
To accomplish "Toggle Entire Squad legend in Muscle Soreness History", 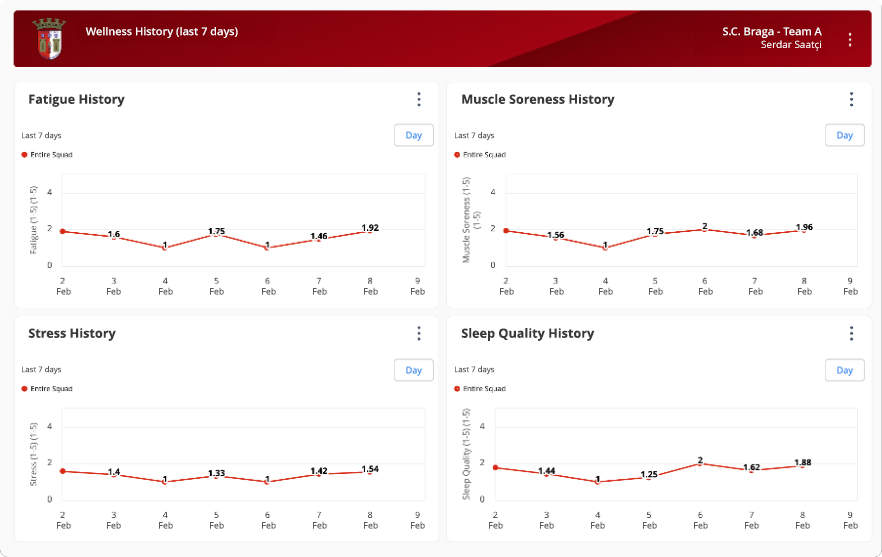I will tap(480, 155).
